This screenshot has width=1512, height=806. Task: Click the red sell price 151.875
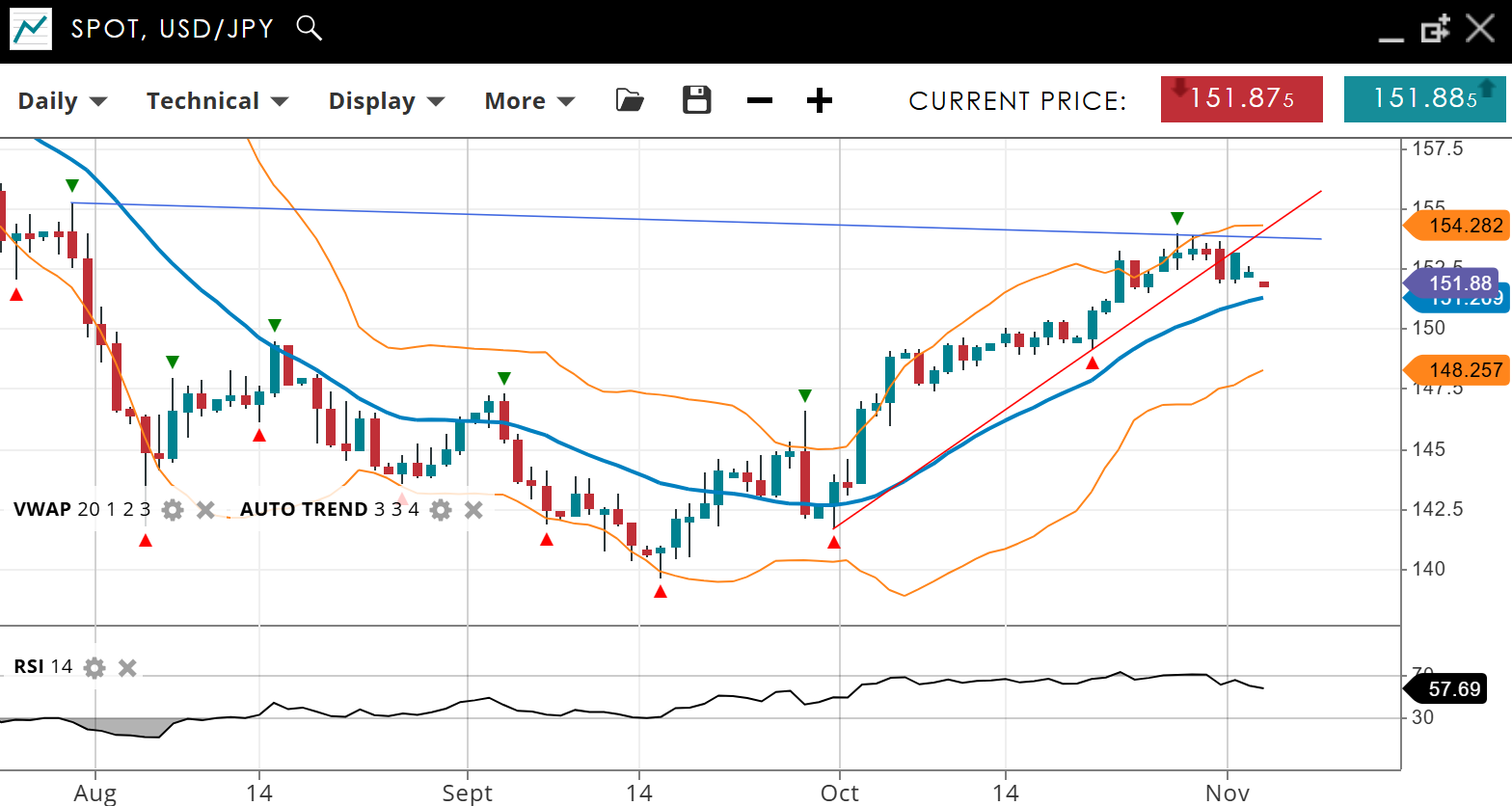click(x=1241, y=99)
